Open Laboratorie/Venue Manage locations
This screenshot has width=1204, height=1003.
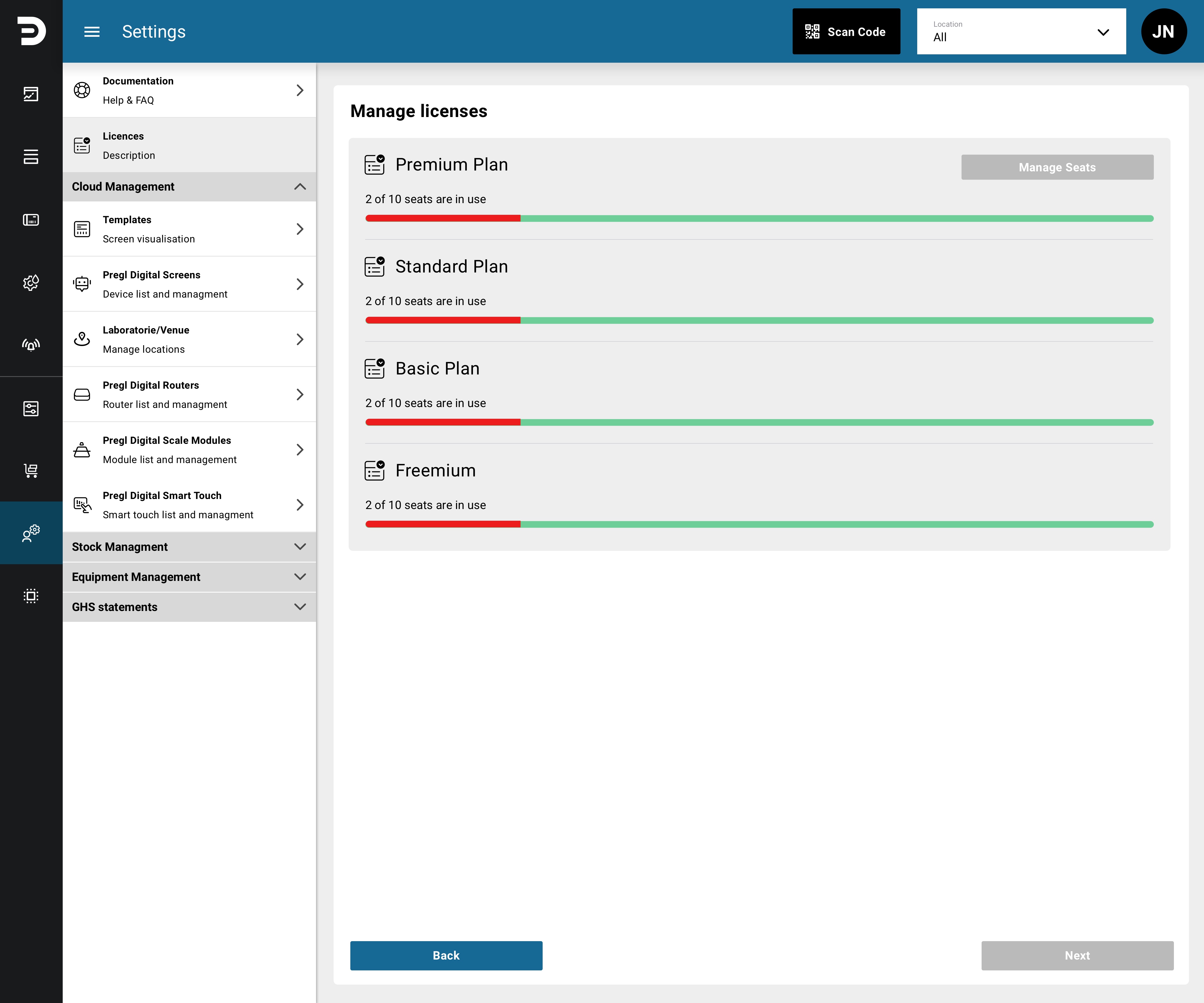point(189,339)
